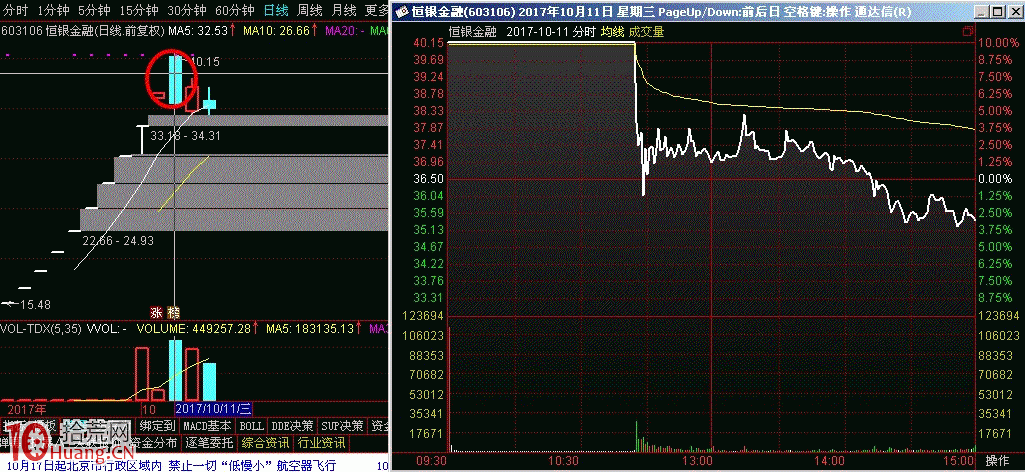Click the 榜 marker icon under chart

(x=173, y=312)
